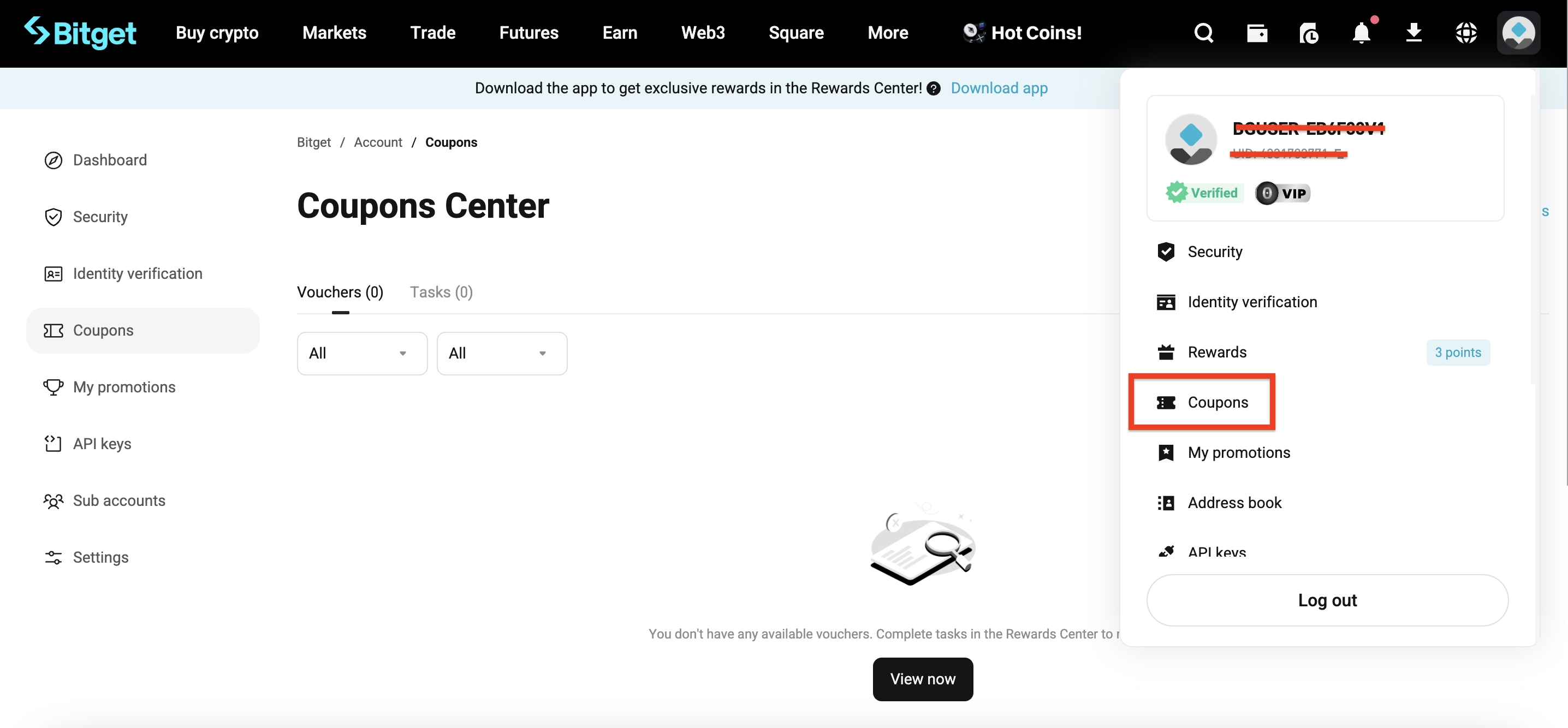Screen dimensions: 1568x728
Task: Click the profile menu scrollbar
Action: point(1531,240)
